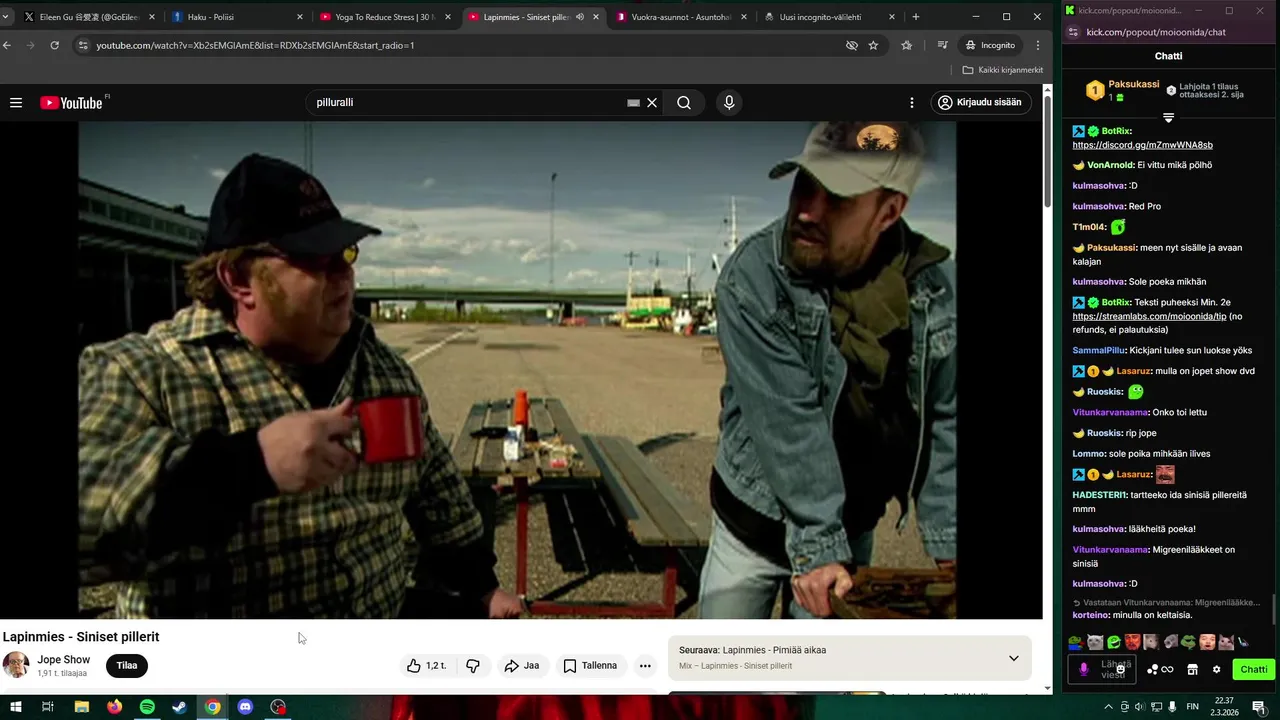Click the Incognito profile chip
Screen dimensions: 1280x720
(x=989, y=45)
